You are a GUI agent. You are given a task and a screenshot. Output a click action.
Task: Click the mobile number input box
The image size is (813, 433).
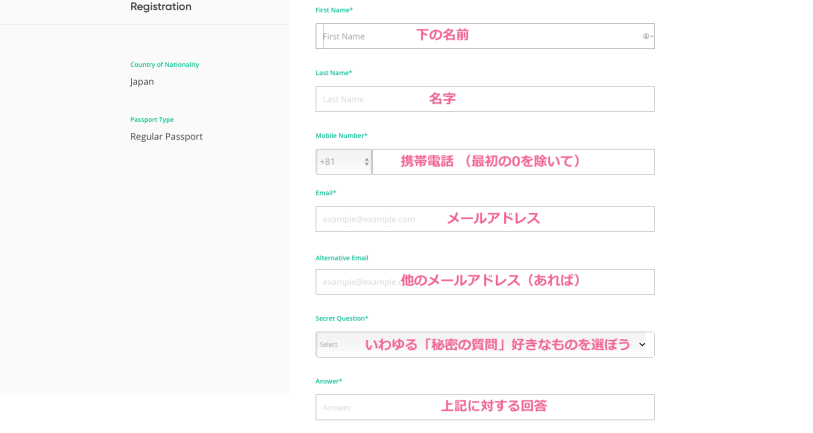click(513, 162)
